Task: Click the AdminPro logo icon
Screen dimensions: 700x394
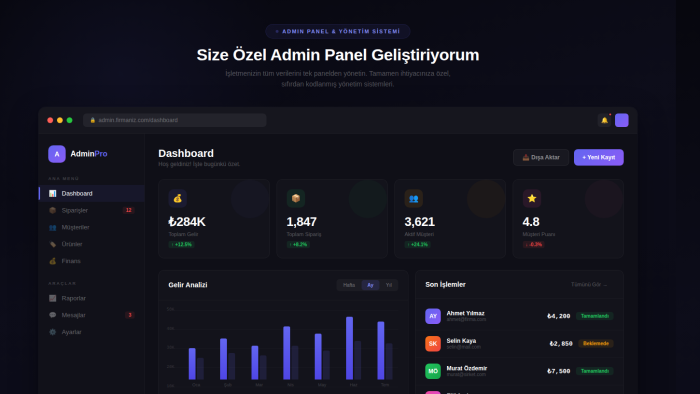Action: click(x=57, y=154)
